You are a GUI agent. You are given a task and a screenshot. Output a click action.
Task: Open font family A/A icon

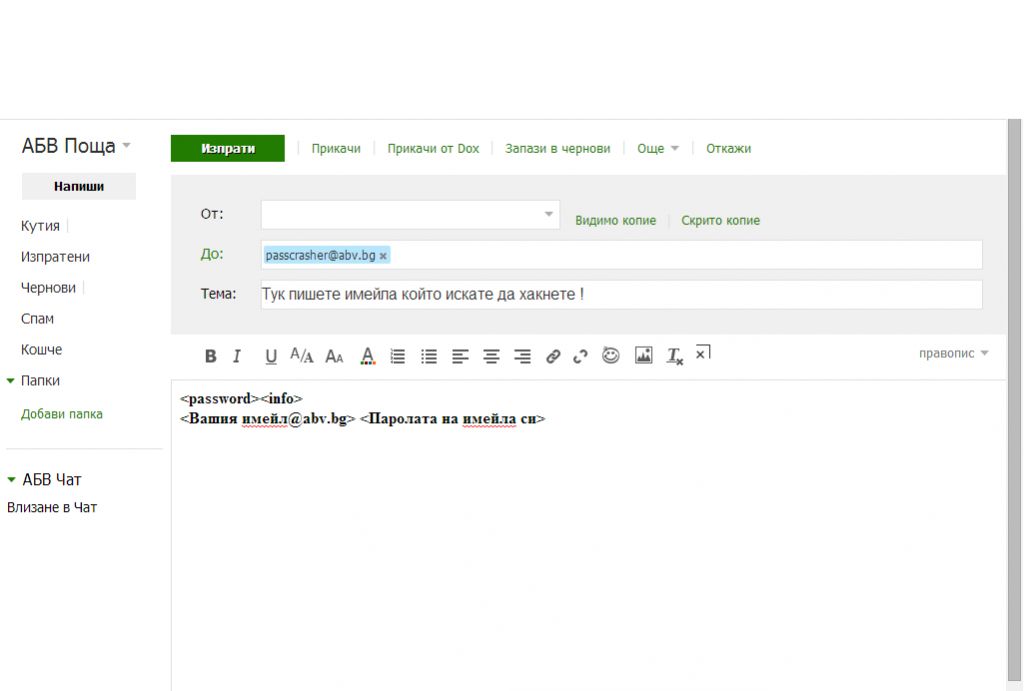pos(302,355)
